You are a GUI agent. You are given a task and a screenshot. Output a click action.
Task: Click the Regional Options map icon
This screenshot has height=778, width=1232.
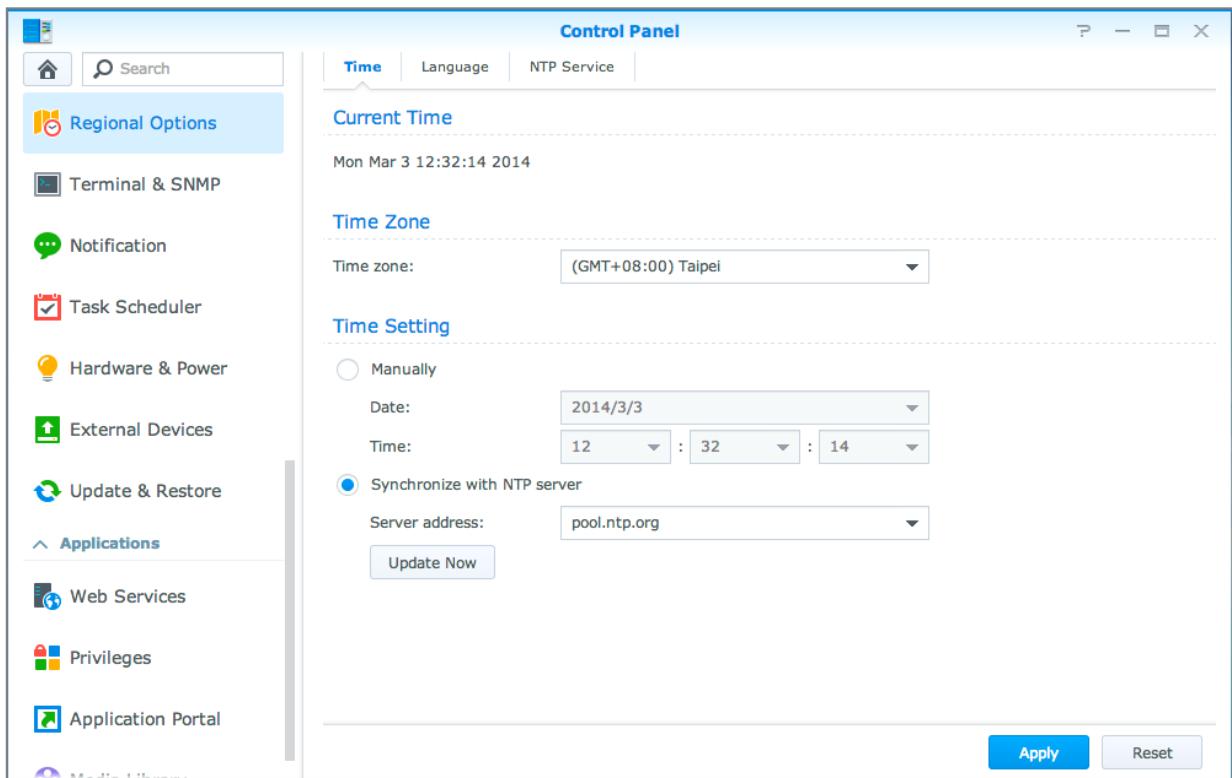pyautogui.click(x=48, y=123)
